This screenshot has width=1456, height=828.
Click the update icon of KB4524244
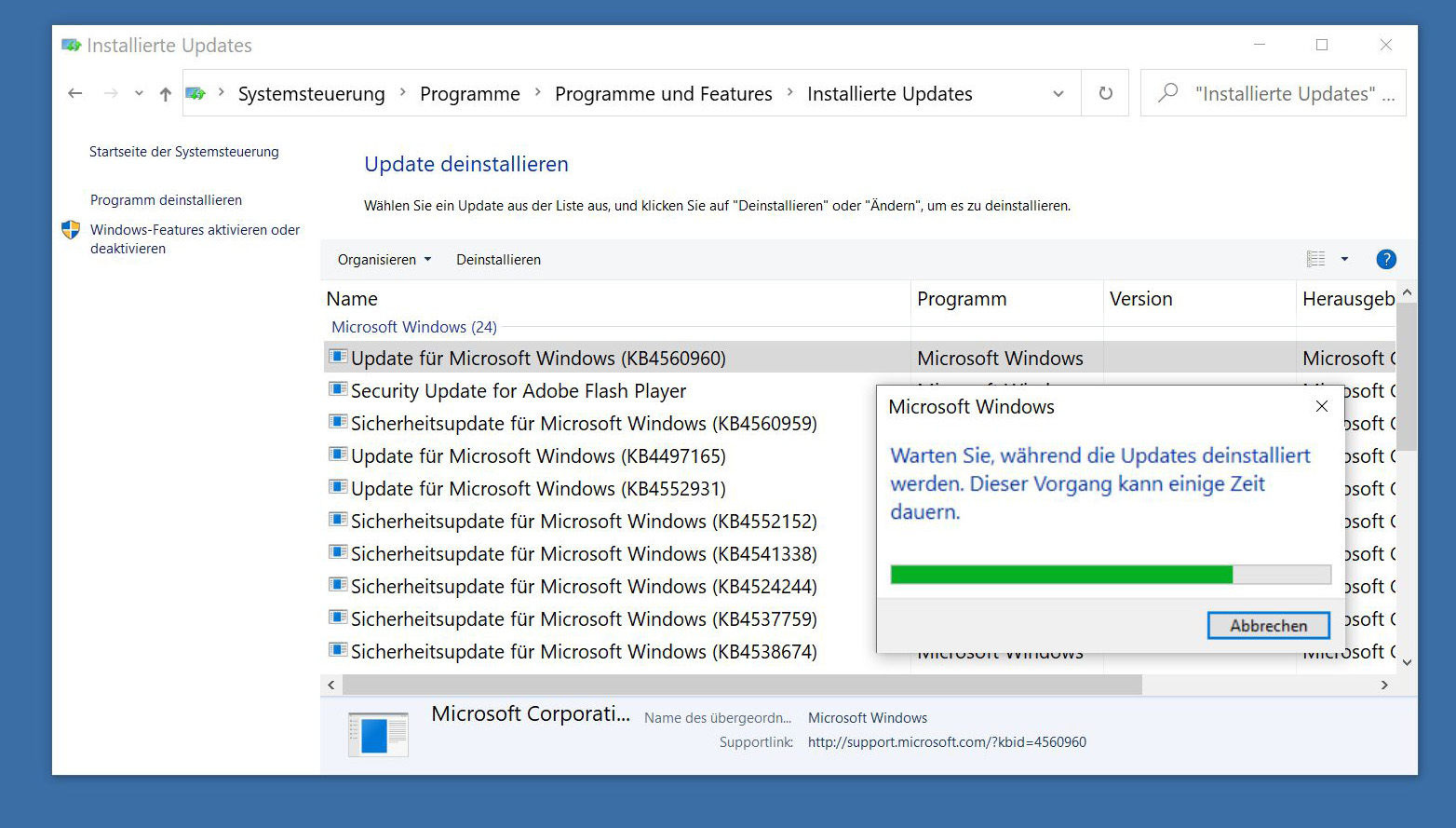tap(338, 585)
